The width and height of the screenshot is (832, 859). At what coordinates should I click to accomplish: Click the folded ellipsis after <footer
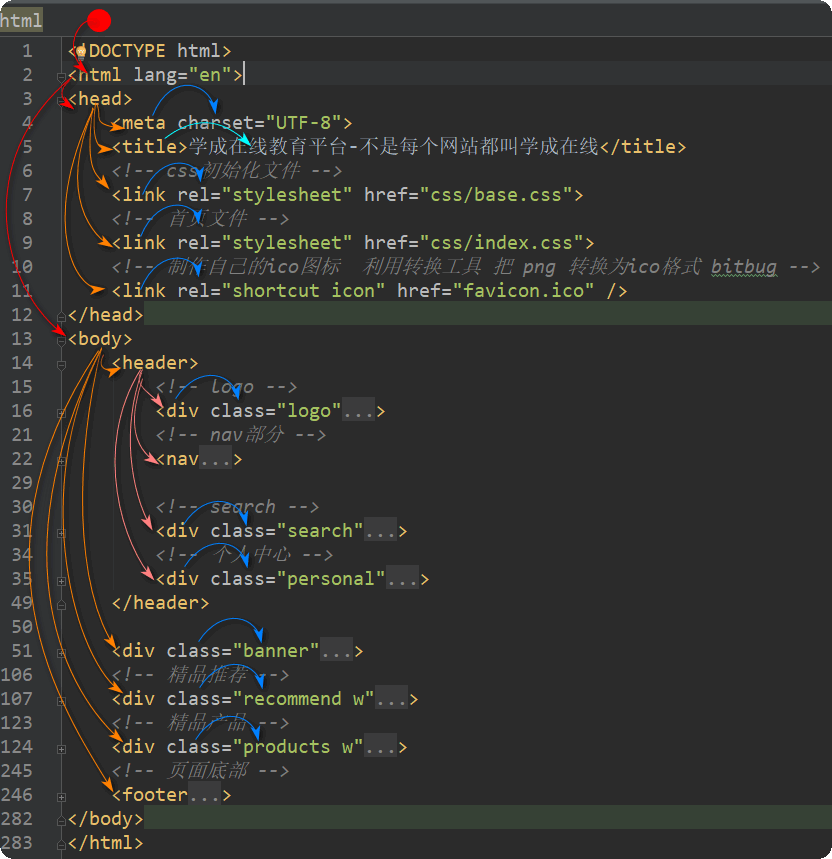coord(205,794)
